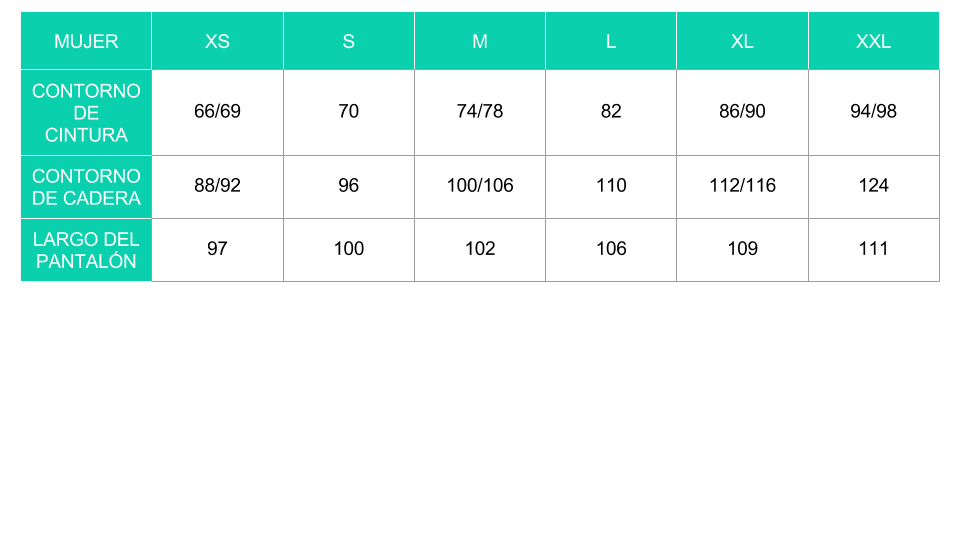Click the 74/78 waist cell
Viewport: 960px width, 540px height.
tap(480, 113)
